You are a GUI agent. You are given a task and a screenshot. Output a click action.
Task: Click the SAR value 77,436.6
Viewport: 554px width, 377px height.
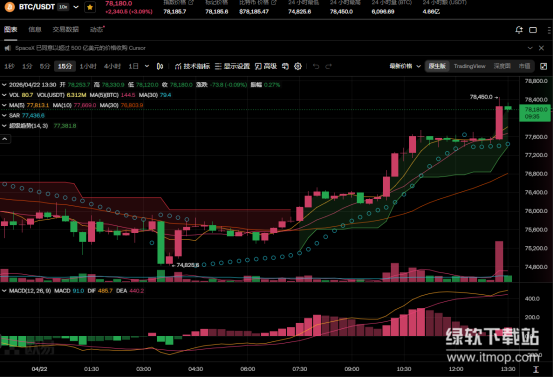pos(33,116)
